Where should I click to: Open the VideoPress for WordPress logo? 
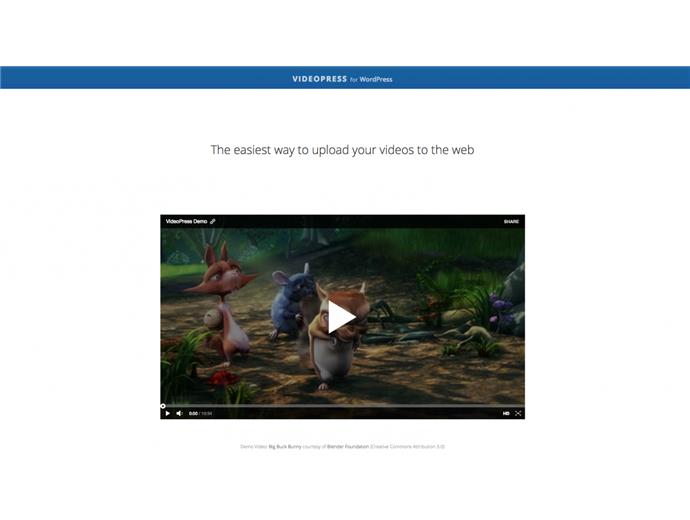click(x=342, y=79)
